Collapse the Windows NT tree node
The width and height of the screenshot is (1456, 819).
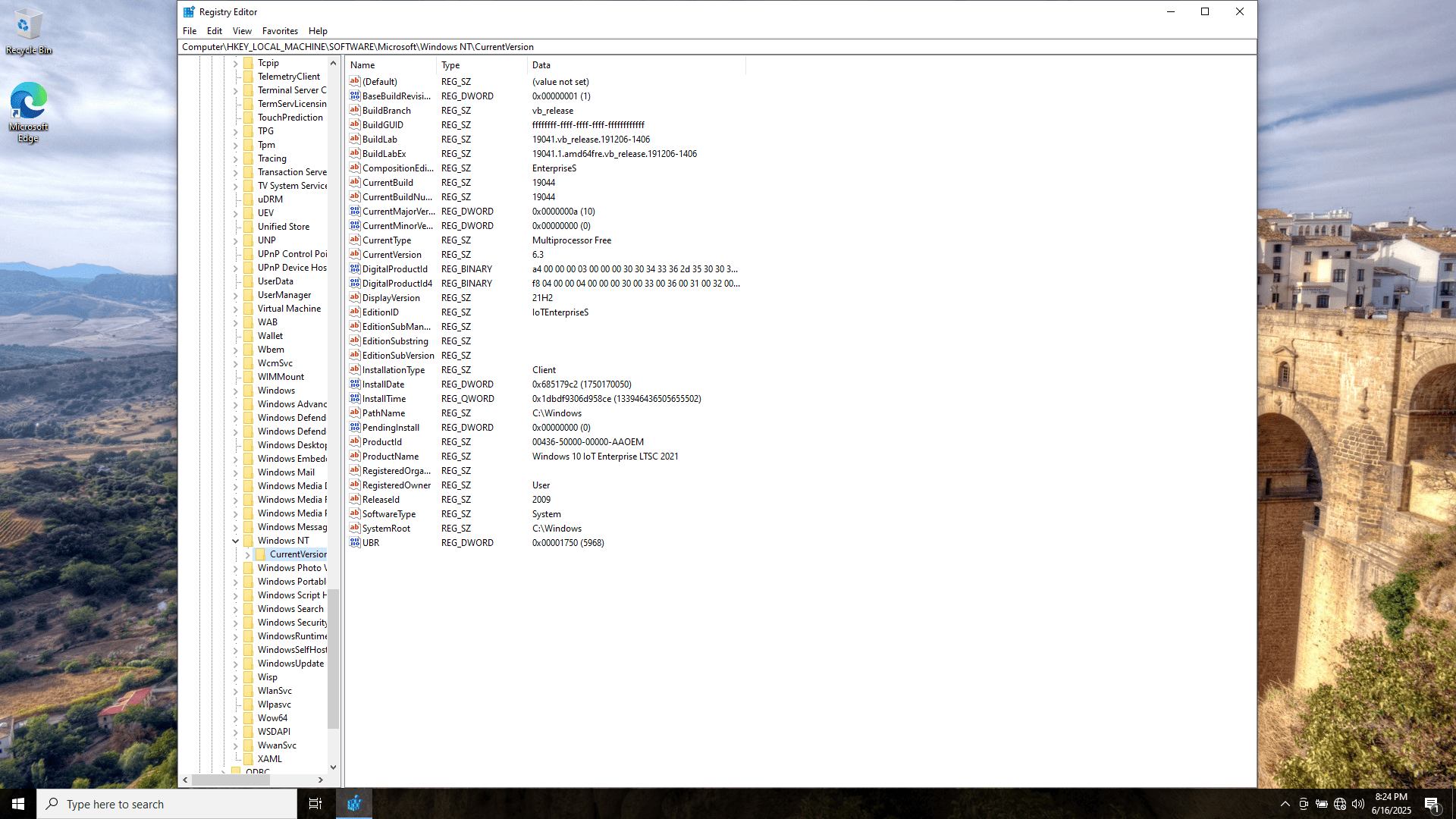pyautogui.click(x=236, y=541)
